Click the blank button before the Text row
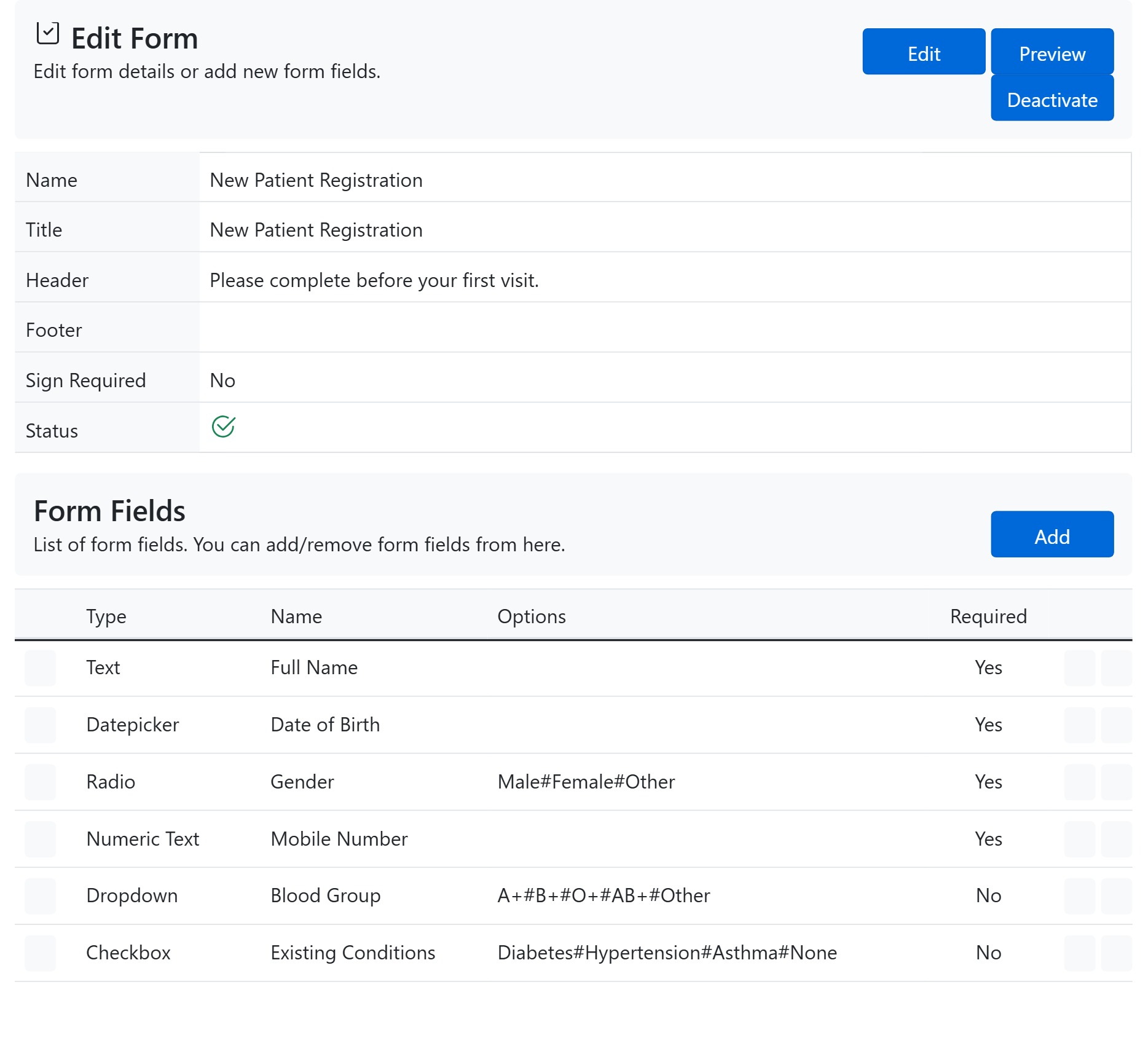 coord(40,668)
